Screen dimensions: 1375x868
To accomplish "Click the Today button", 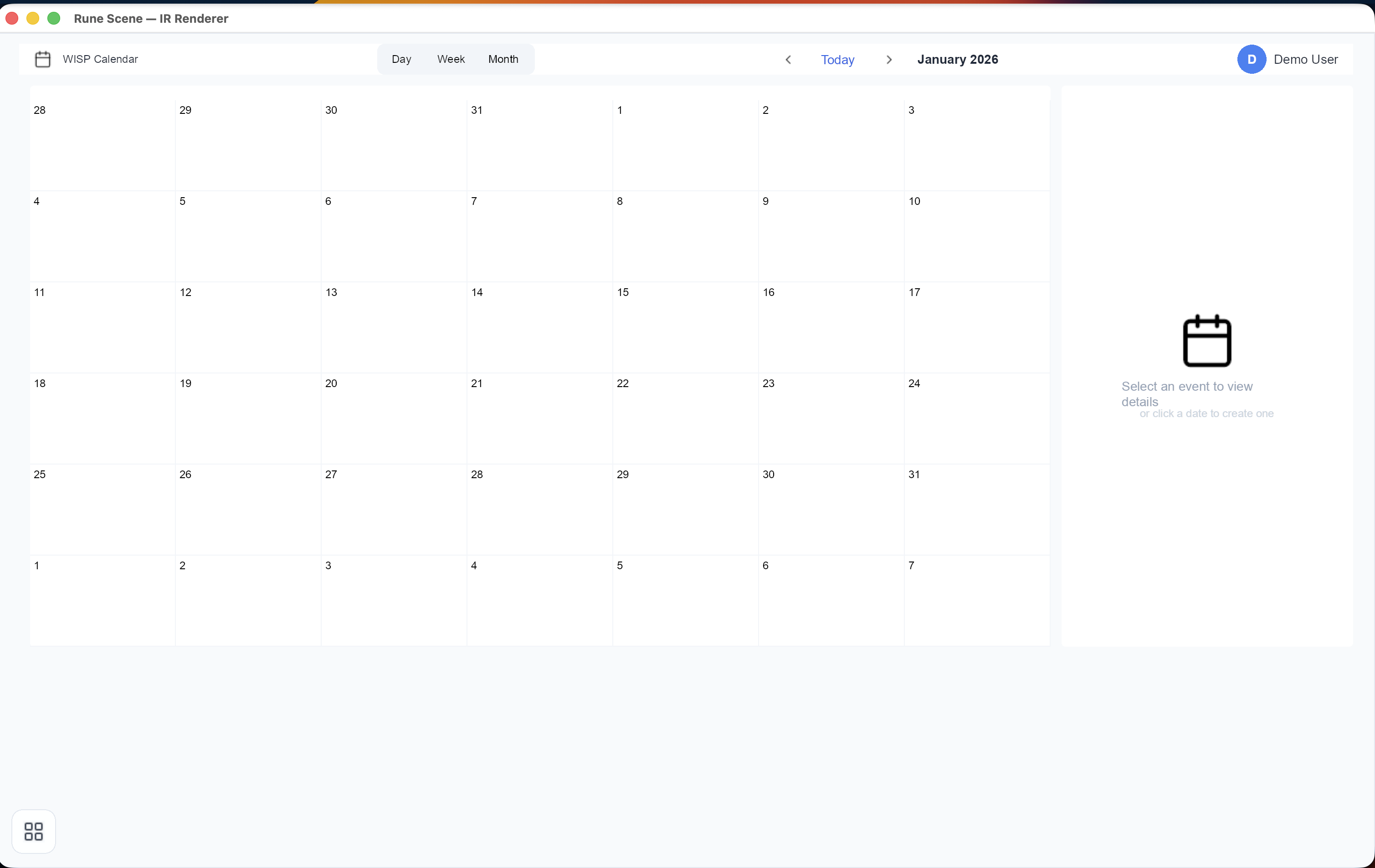I will pyautogui.click(x=837, y=59).
